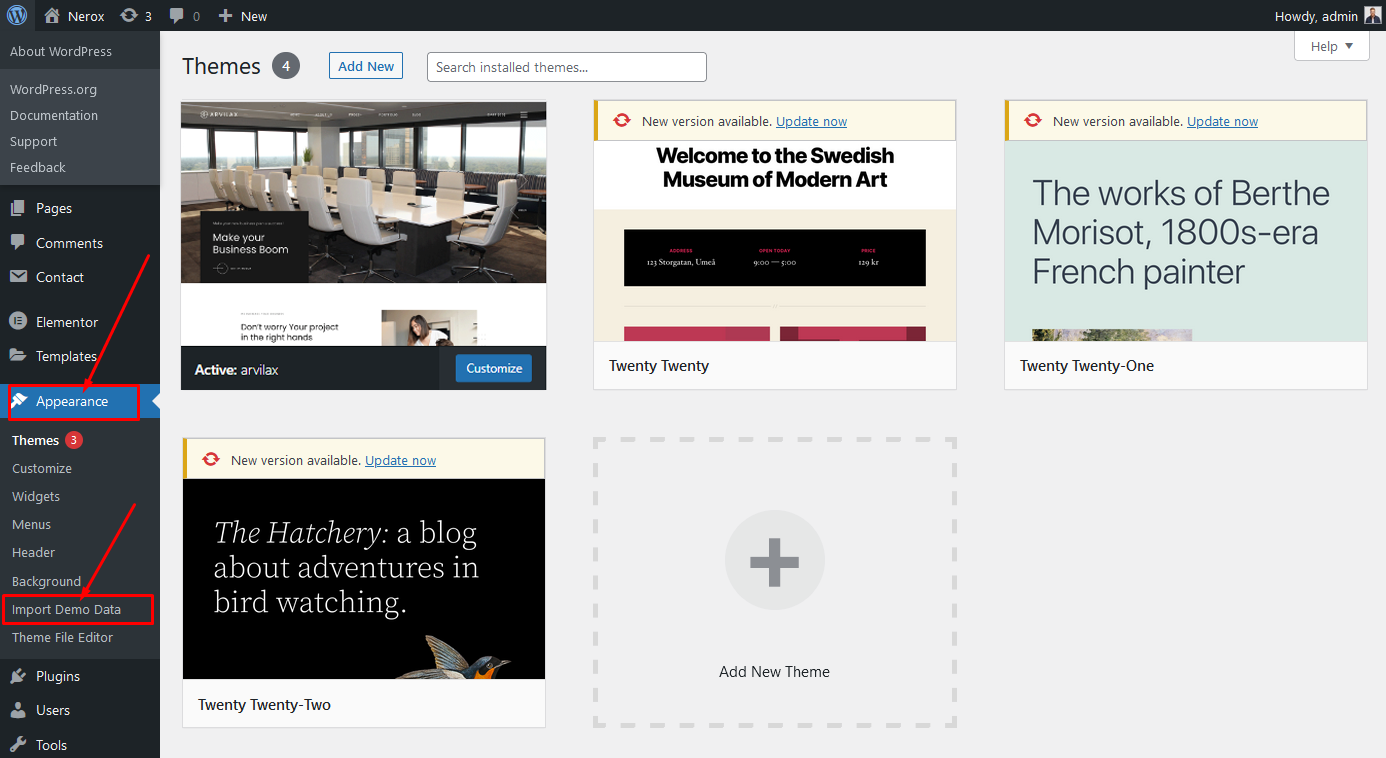Viewport: 1386px width, 758px height.
Task: Open the Header submenu item
Action: point(33,552)
